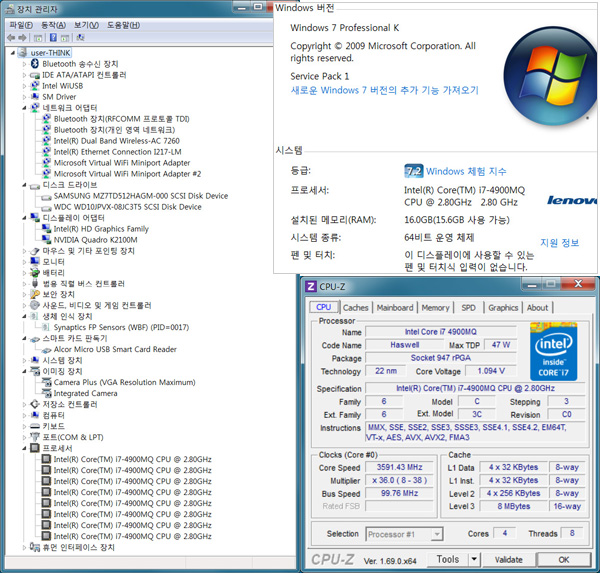Select the NVIDIA Quadro K2100M device icon
600x574 pixels.
(x=45, y=240)
